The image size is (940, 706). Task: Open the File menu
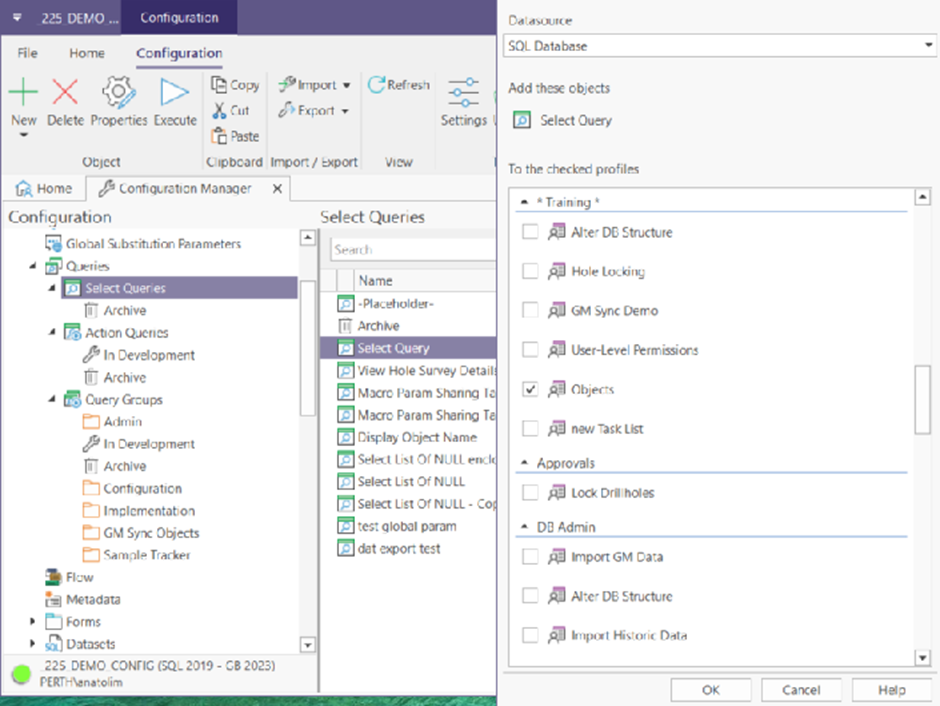pyautogui.click(x=26, y=53)
